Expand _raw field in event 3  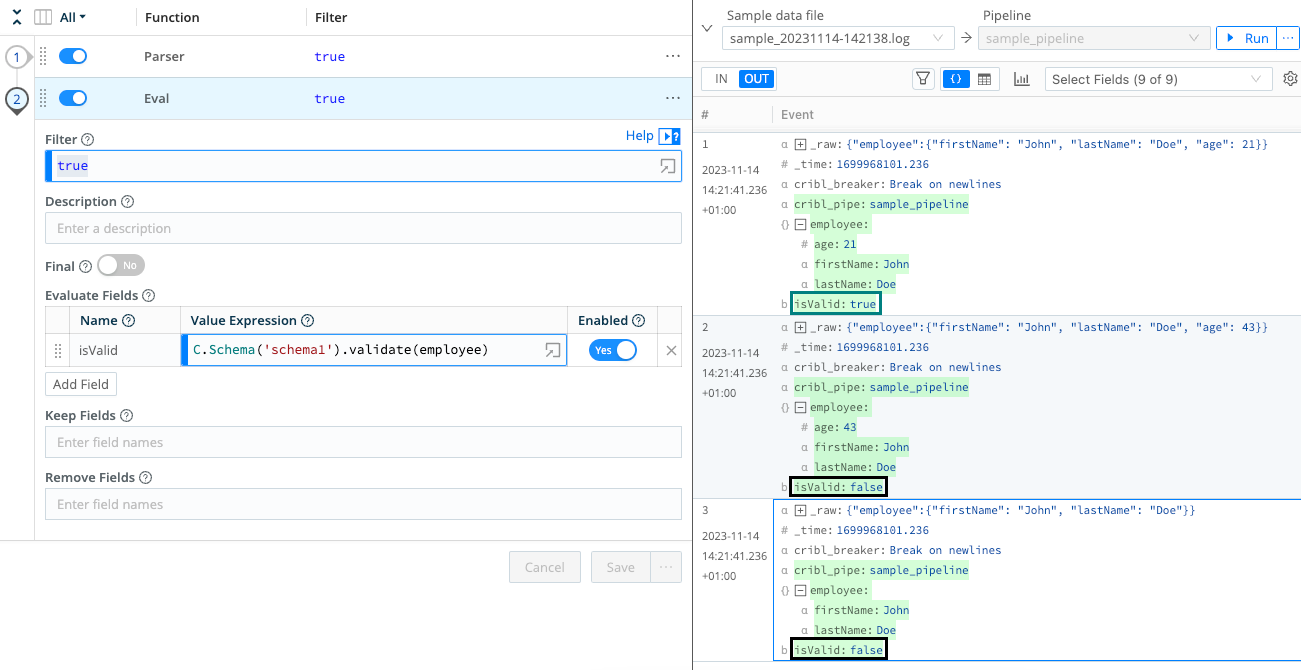pos(800,510)
